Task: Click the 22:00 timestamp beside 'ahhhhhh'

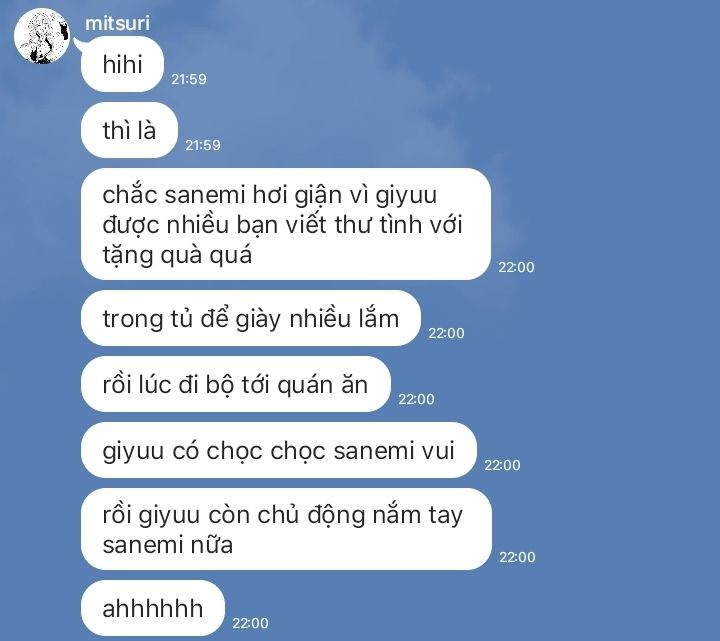Action: (x=250, y=623)
